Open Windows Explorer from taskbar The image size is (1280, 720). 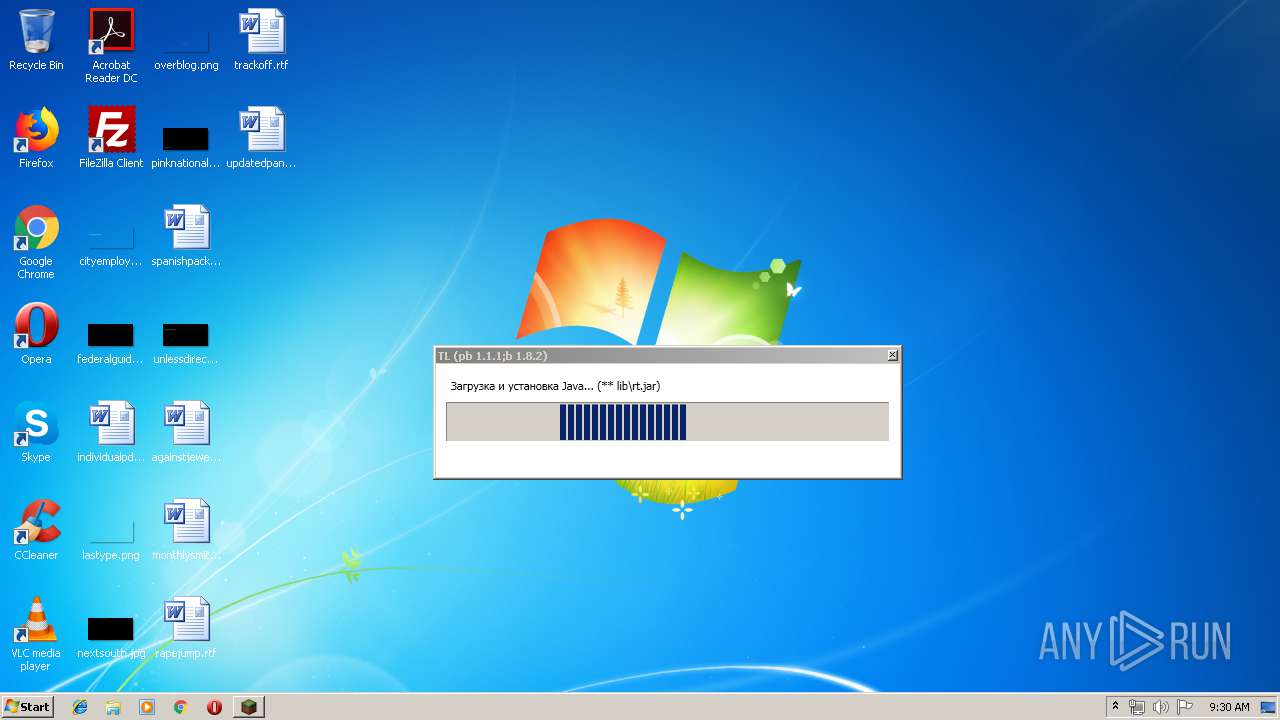click(x=113, y=707)
